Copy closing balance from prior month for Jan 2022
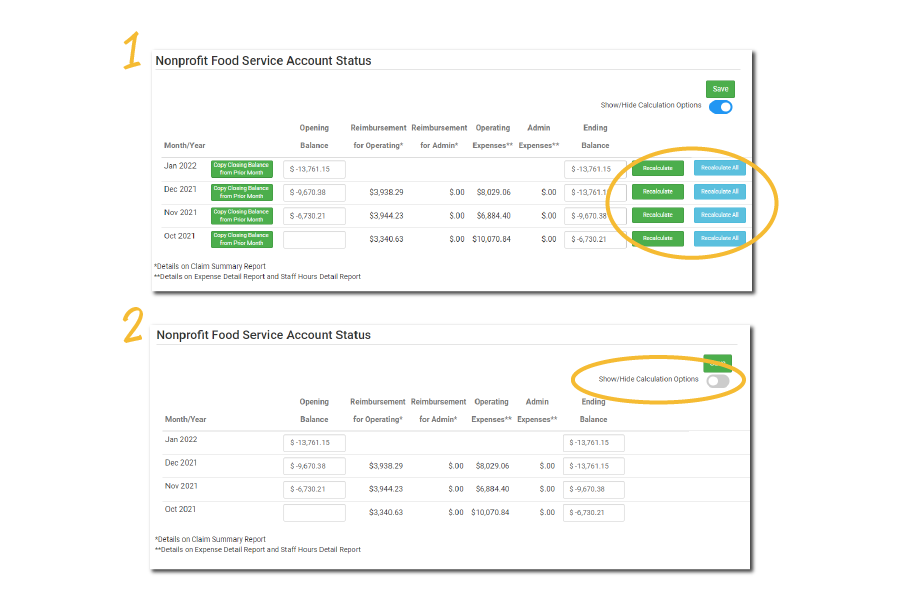 [x=241, y=169]
